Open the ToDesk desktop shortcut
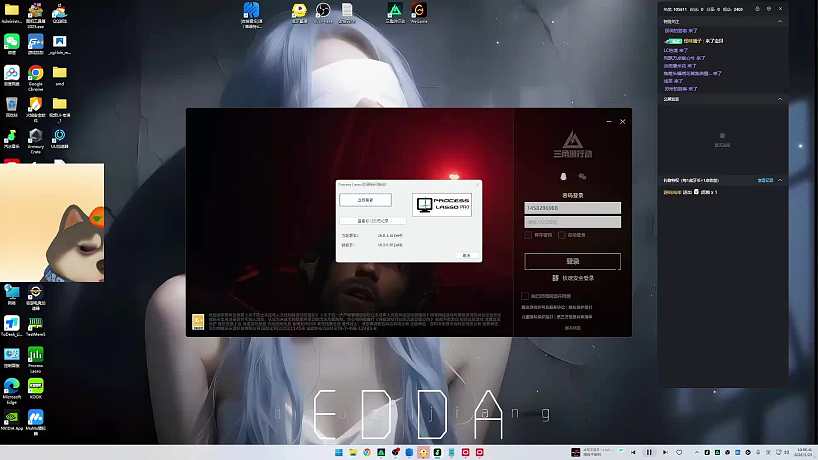This screenshot has width=818, height=460. pos(11,325)
